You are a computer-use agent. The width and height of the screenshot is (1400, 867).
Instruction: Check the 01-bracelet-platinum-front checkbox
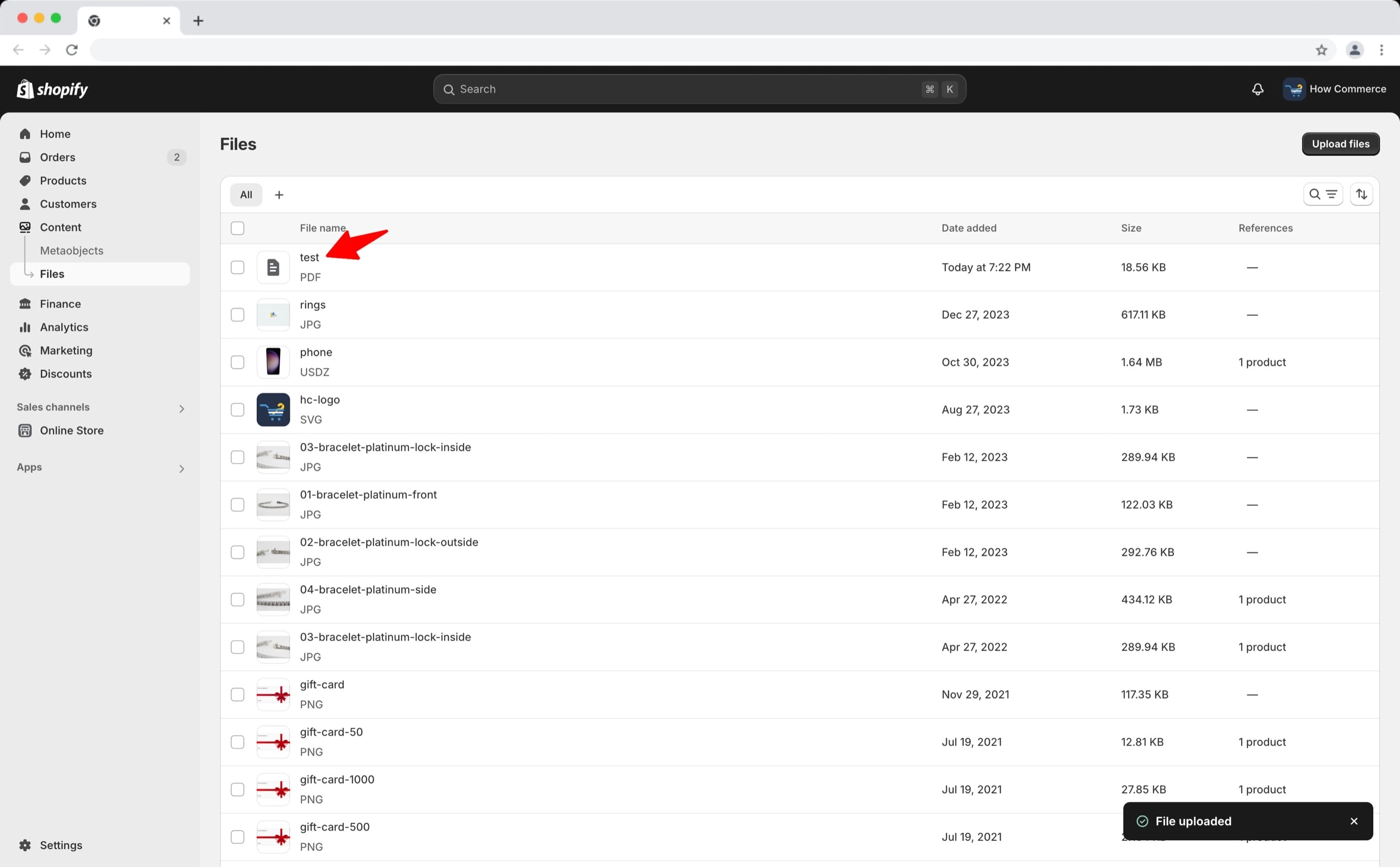tap(237, 504)
